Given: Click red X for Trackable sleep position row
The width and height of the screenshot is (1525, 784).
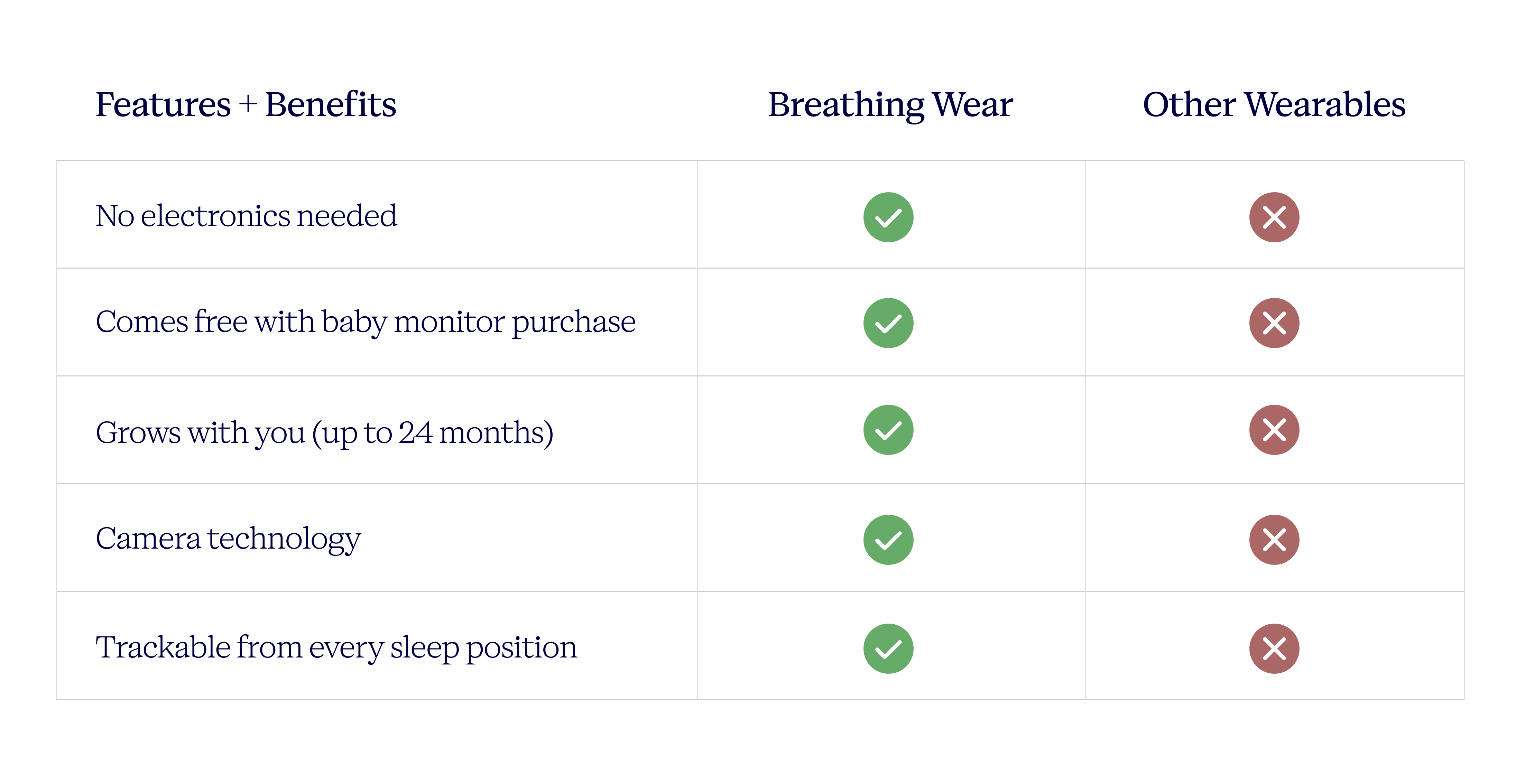Looking at the screenshot, I should pos(1274,648).
